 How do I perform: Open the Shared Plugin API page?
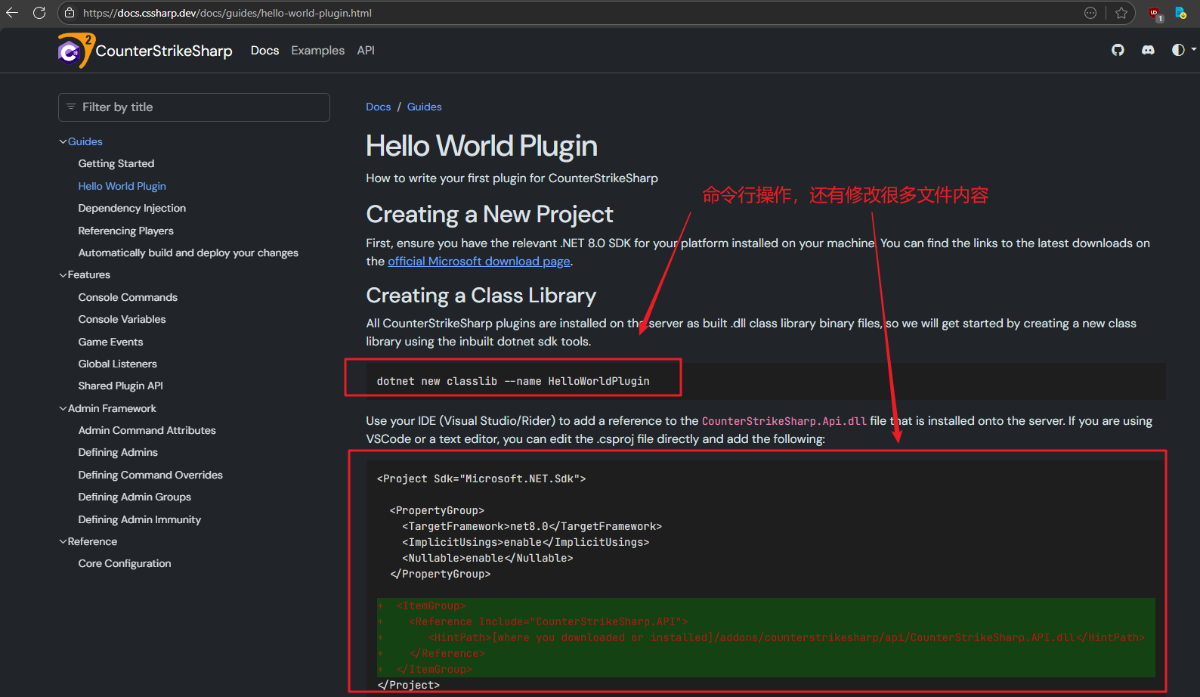121,386
